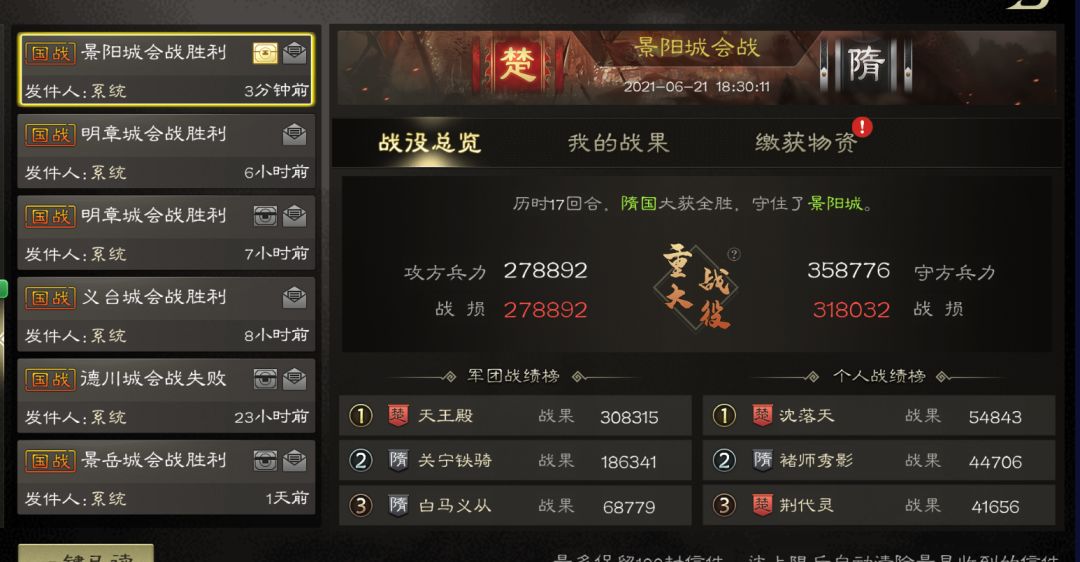Click the envelope icon on first 明章城会战胜利 mail
1080x562 pixels.
294,134
